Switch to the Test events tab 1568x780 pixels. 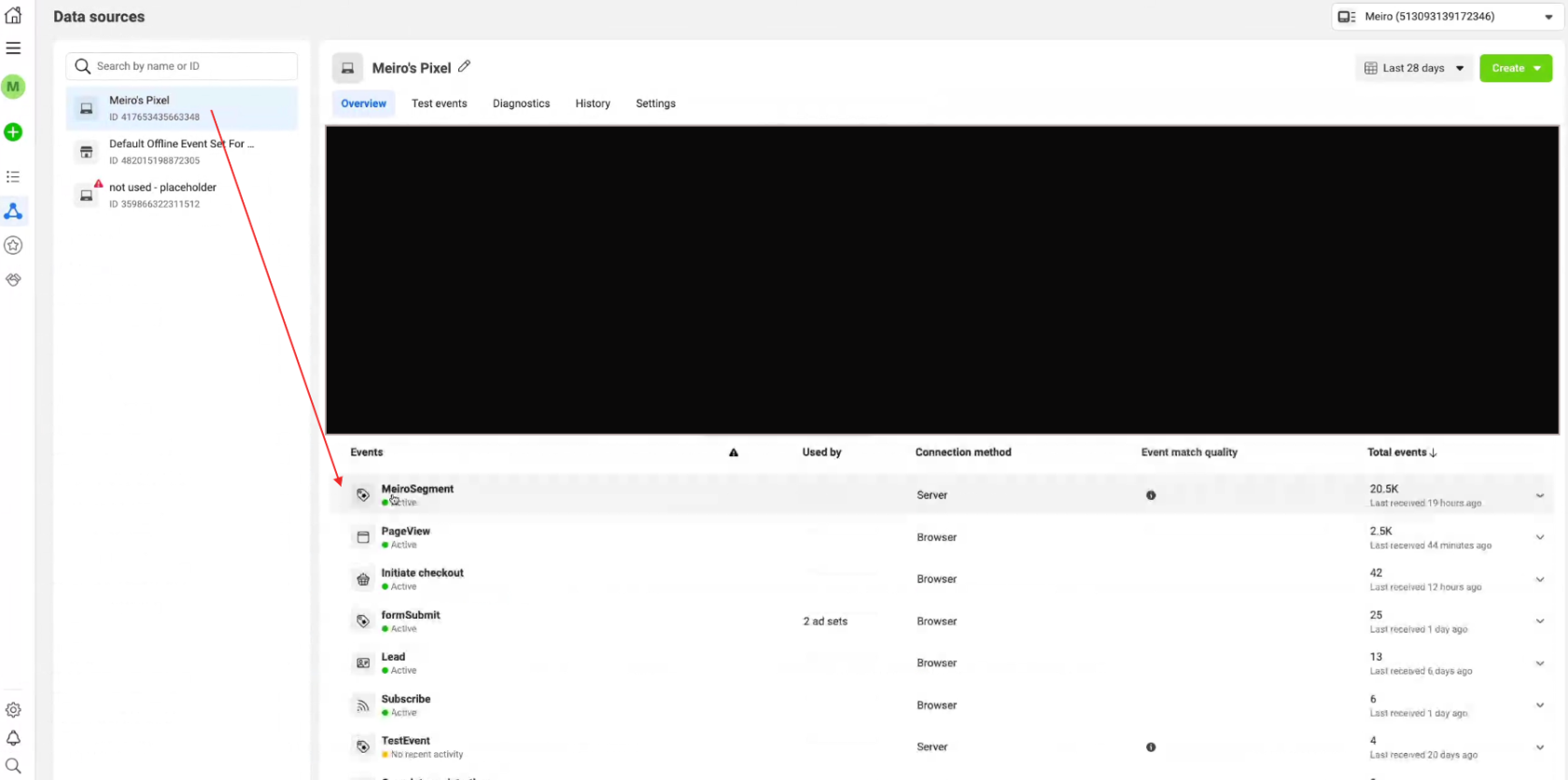(x=439, y=104)
